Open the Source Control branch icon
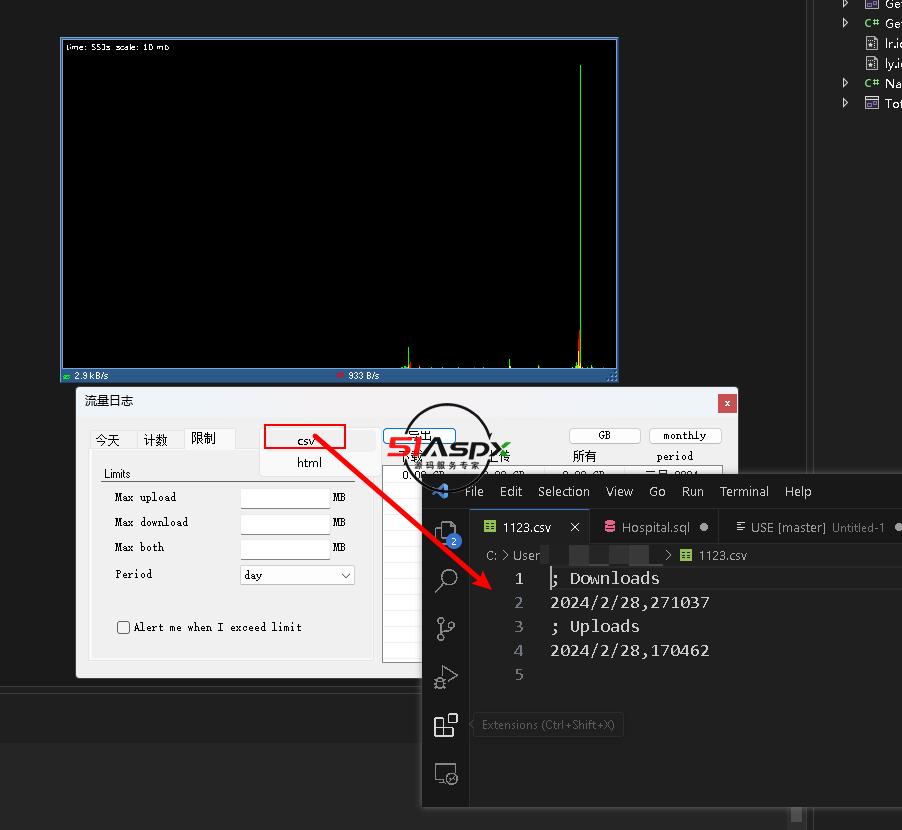This screenshot has height=830, width=902. (446, 629)
